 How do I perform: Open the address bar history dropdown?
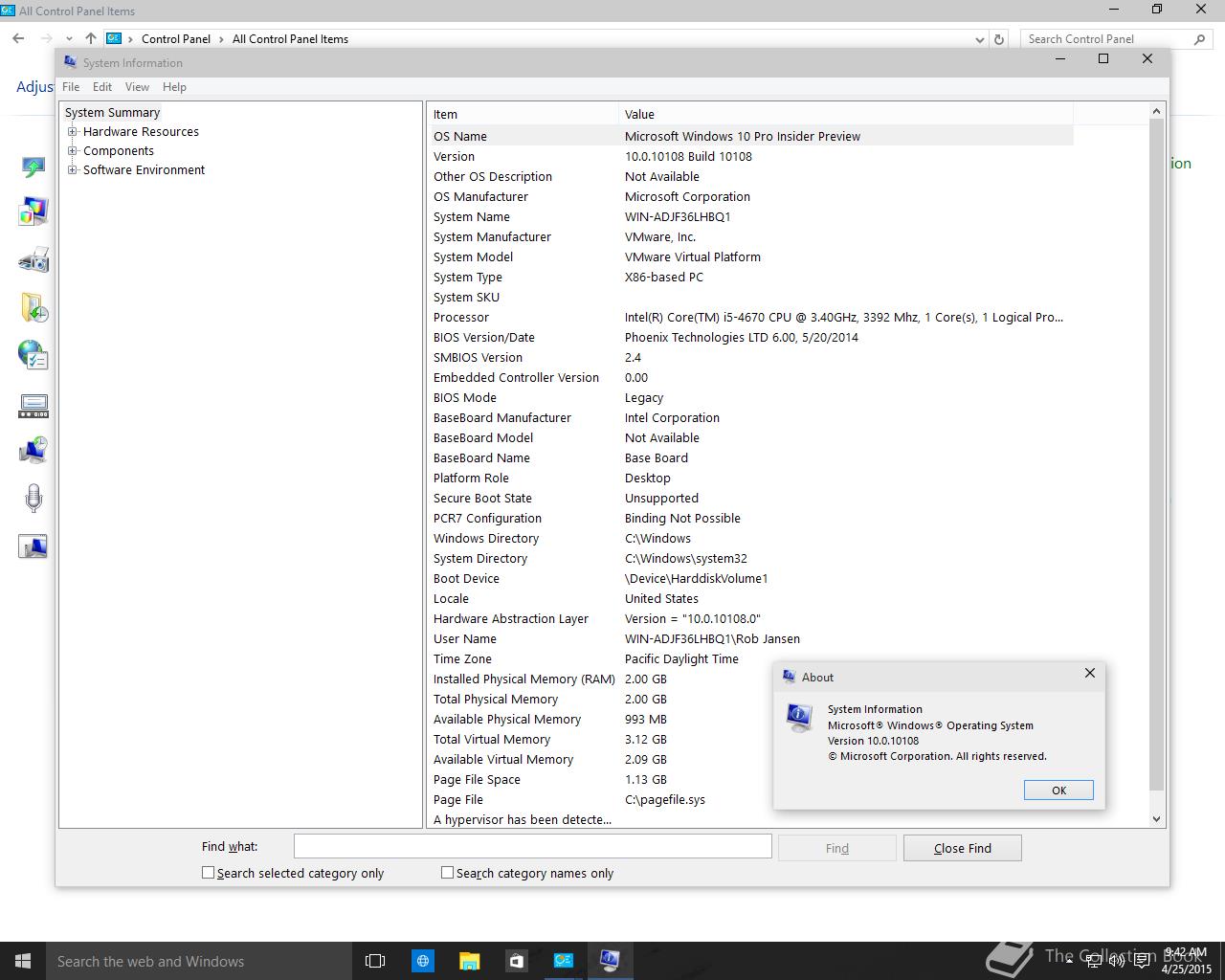(979, 39)
